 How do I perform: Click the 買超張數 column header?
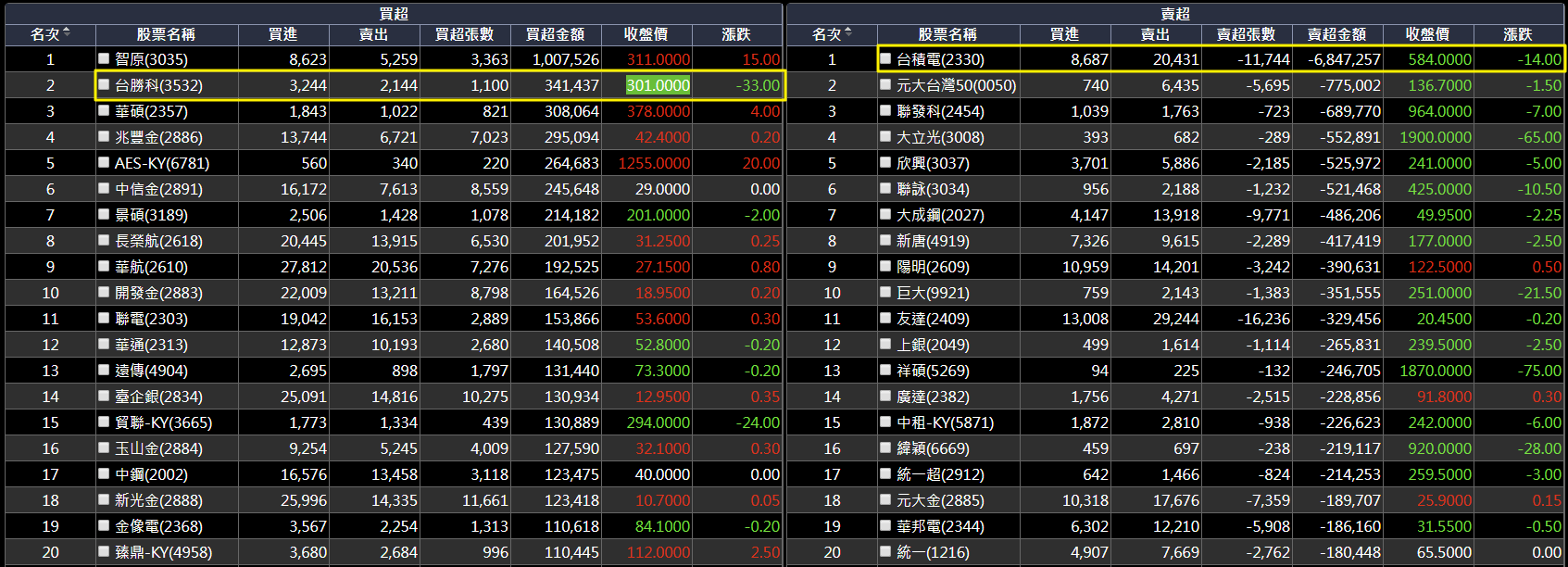point(464,34)
